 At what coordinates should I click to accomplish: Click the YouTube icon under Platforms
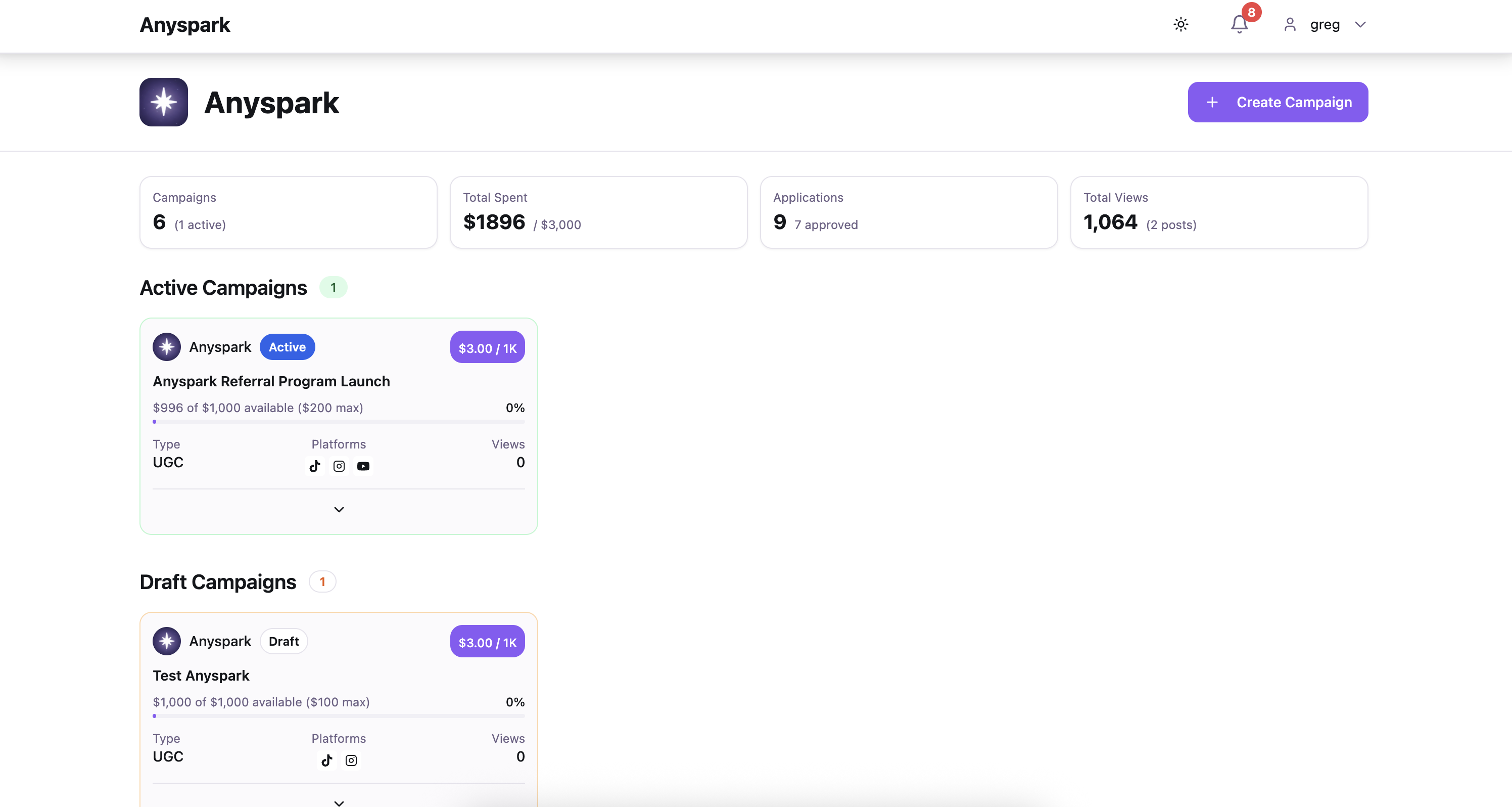point(363,466)
